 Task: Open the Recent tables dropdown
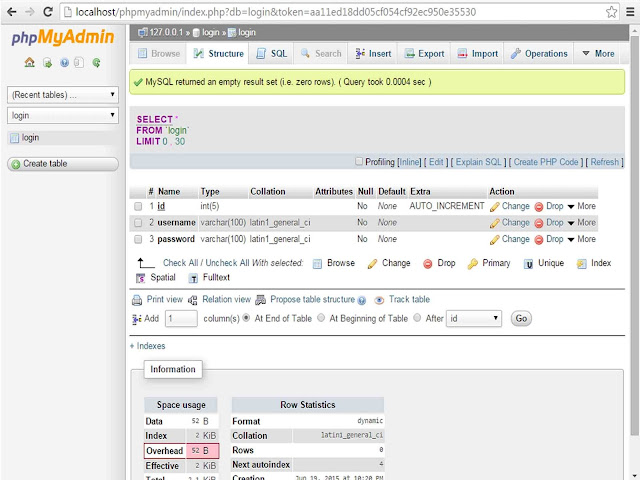click(x=63, y=95)
